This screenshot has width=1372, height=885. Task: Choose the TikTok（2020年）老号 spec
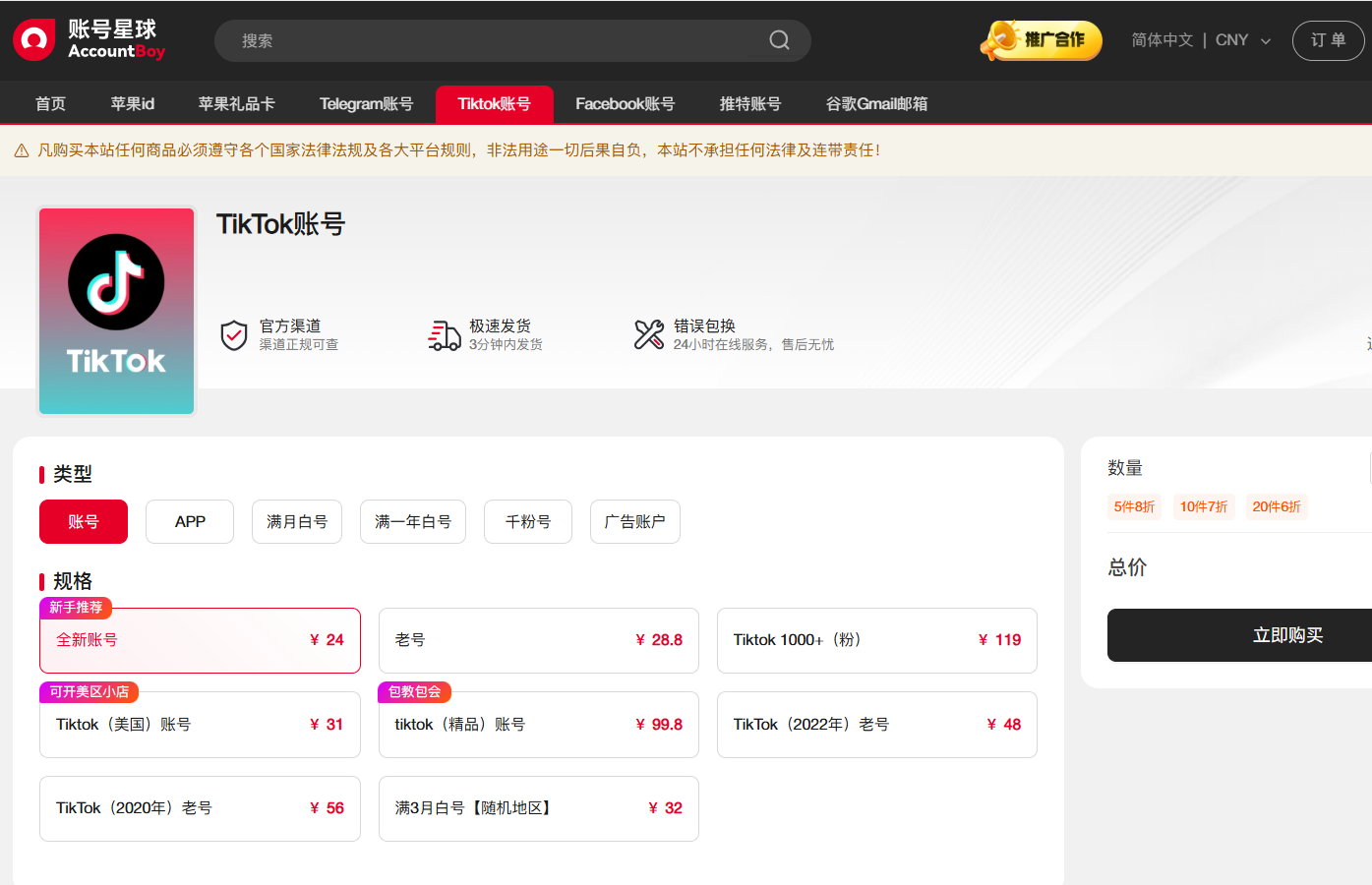pos(201,808)
